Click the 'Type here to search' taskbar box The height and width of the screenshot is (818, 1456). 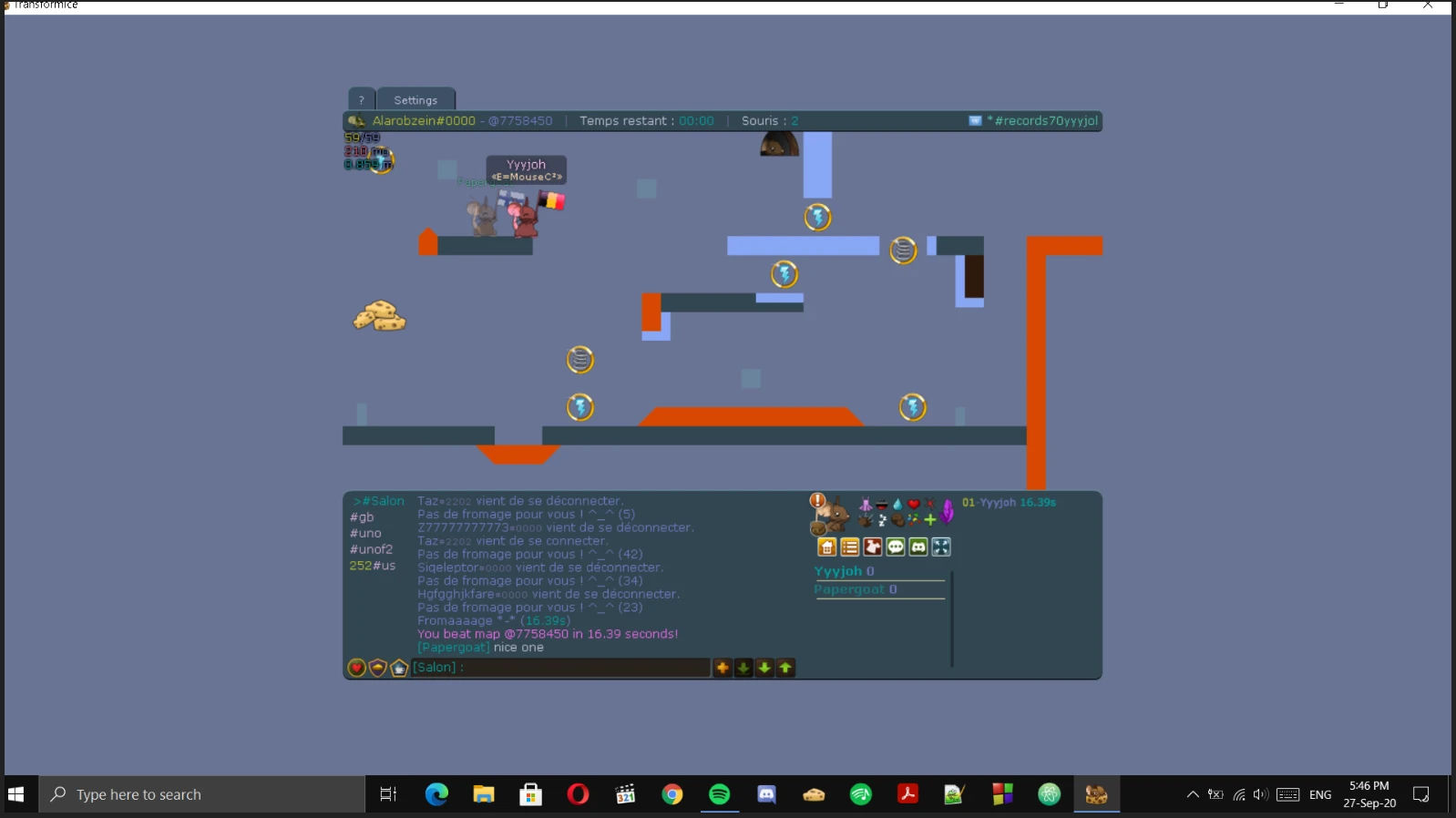pos(202,794)
